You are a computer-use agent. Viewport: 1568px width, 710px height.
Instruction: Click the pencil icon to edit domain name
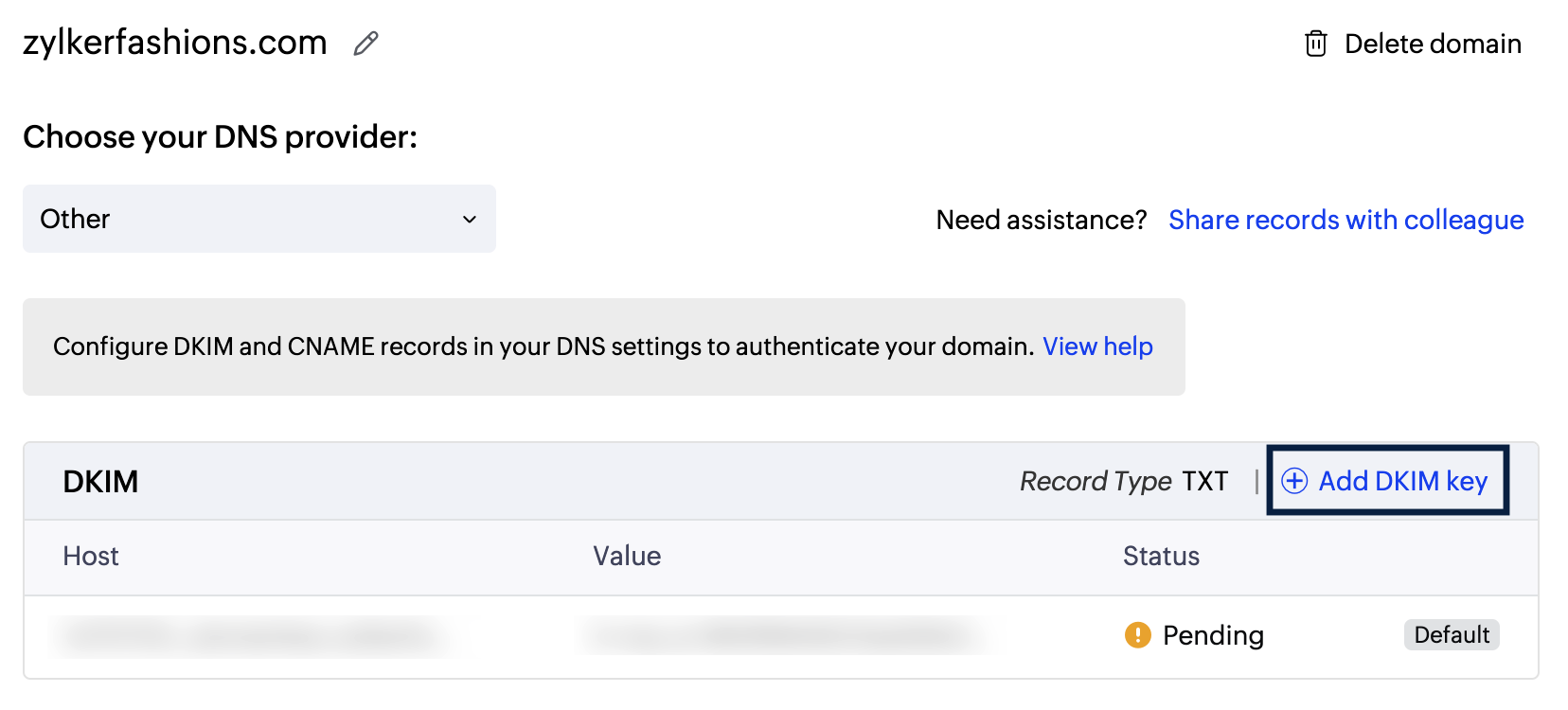(x=365, y=44)
